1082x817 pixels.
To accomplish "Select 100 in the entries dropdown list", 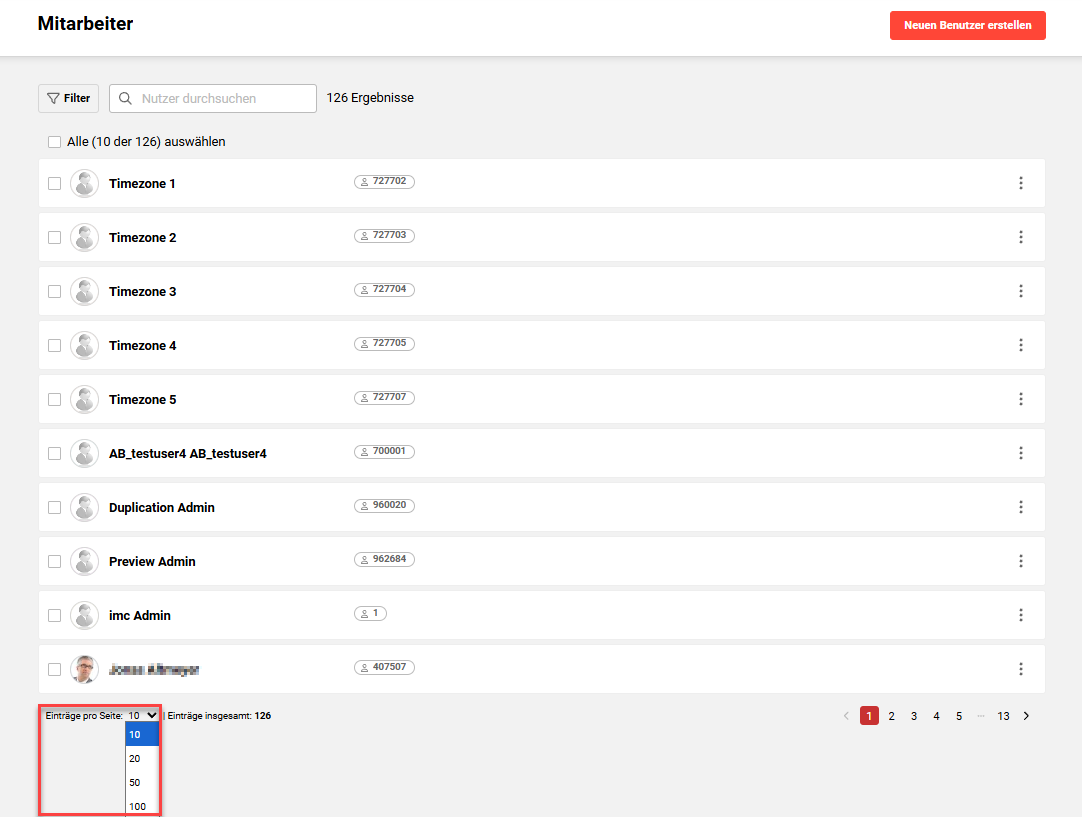I will [137, 806].
